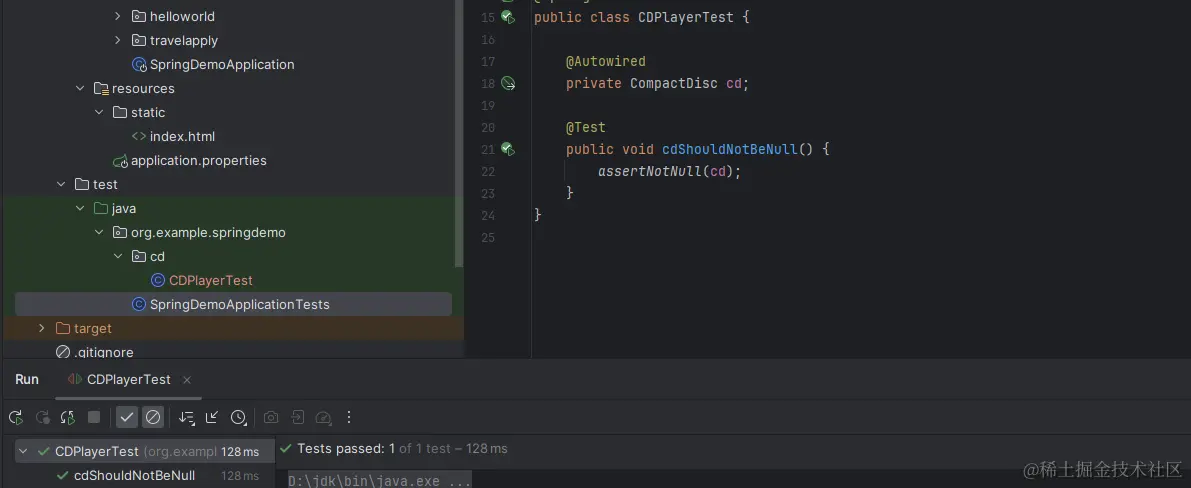
Task: Select SpringDemoApplicationTests file
Action: pos(233,304)
